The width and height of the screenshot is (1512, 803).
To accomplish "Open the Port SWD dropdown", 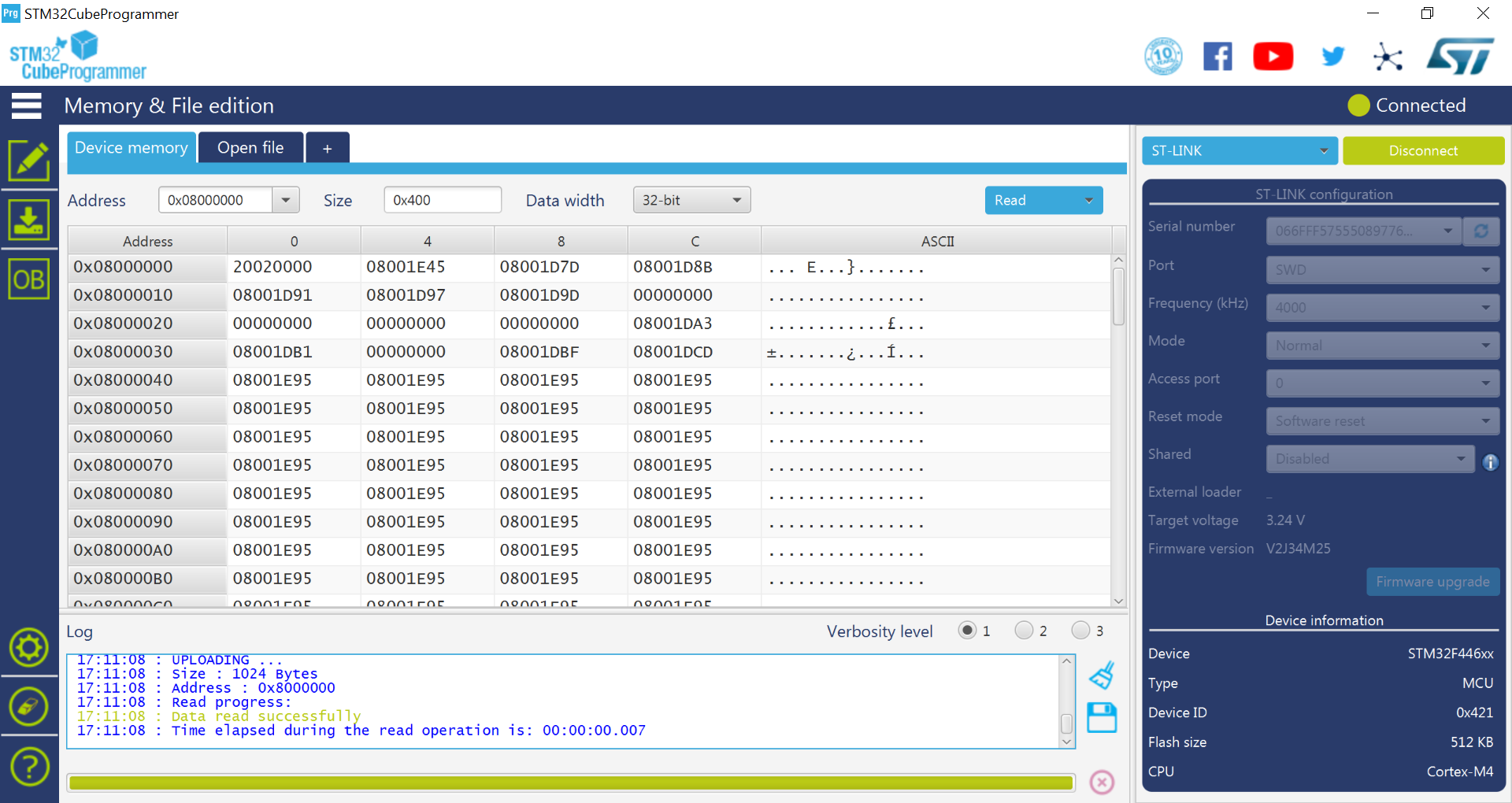I will 1382,269.
